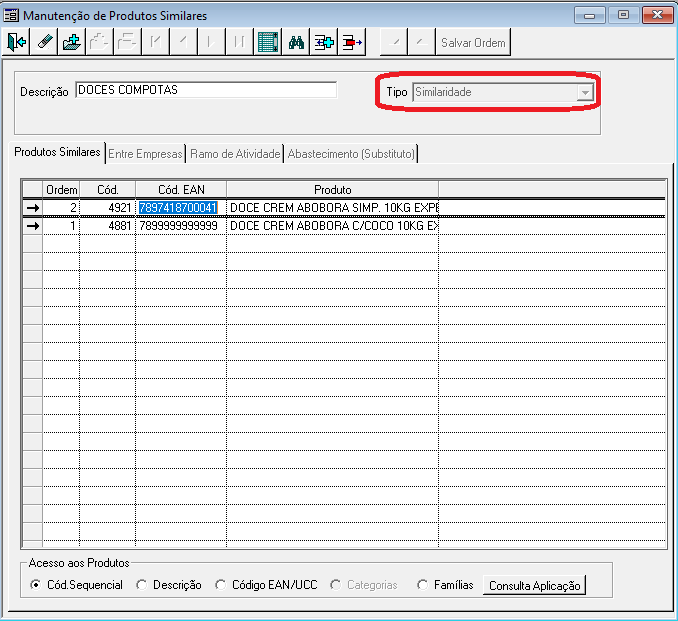This screenshot has height=621, width=678.
Task: Click DOCE CREM ABOBORA SIMP. 10KG product cell
Action: coord(333,208)
